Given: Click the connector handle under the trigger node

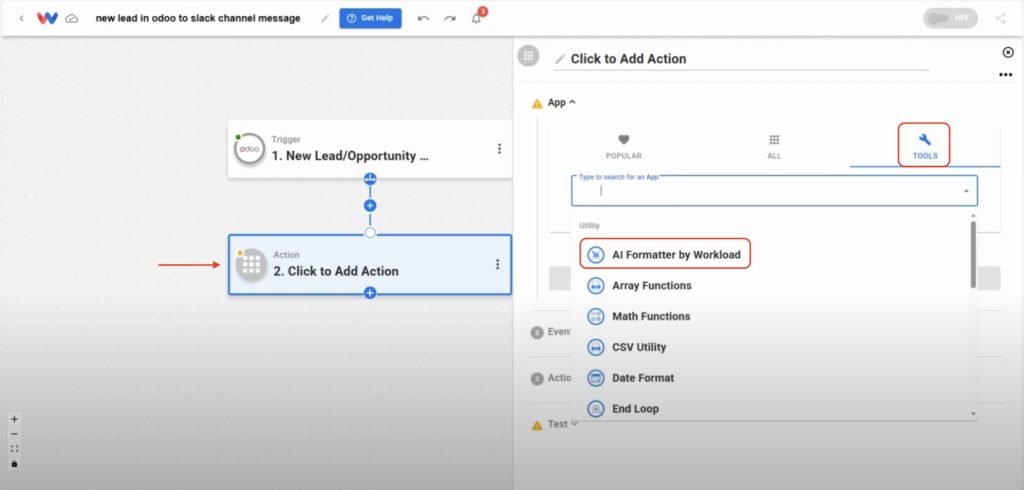Looking at the screenshot, I should 370,179.
